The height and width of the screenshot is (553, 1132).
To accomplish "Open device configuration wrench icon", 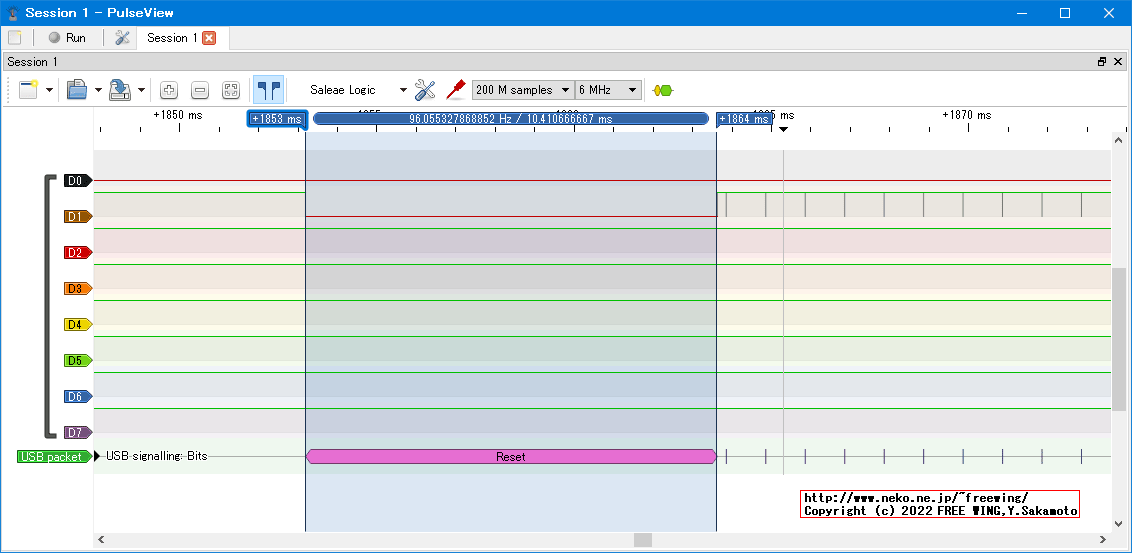I will click(425, 90).
